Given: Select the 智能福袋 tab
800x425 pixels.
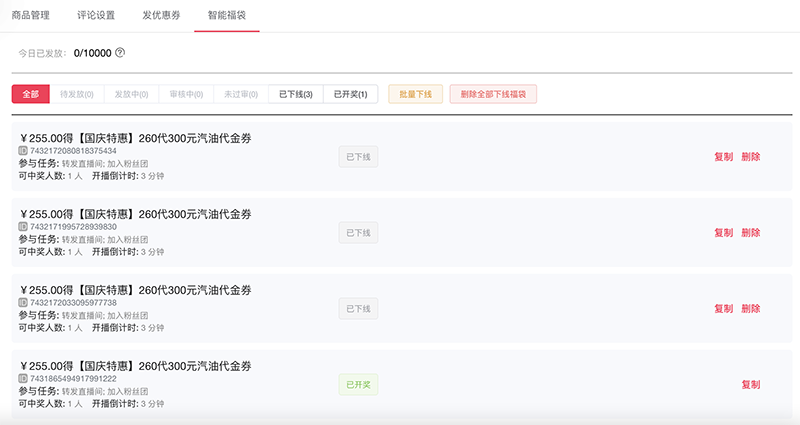Looking at the screenshot, I should (x=227, y=16).
